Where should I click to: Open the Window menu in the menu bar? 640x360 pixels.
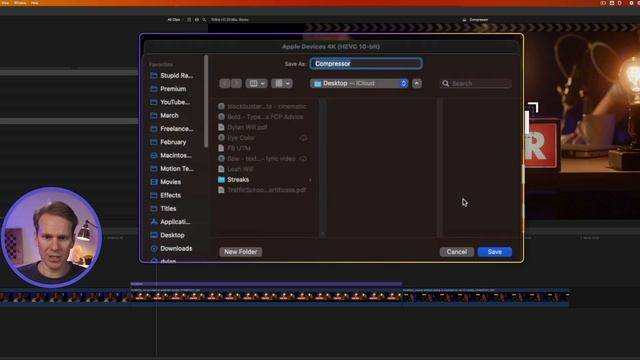(20, 3)
